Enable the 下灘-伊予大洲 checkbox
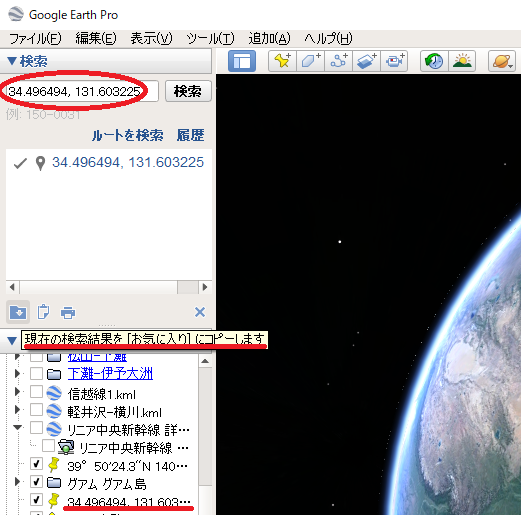Screen dimensions: 521x515 (36, 374)
